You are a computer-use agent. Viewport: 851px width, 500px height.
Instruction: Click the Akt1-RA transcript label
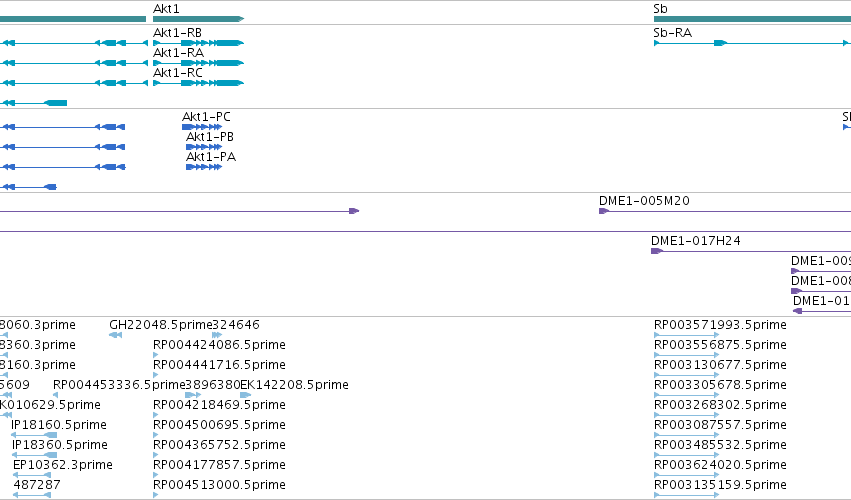[179, 53]
